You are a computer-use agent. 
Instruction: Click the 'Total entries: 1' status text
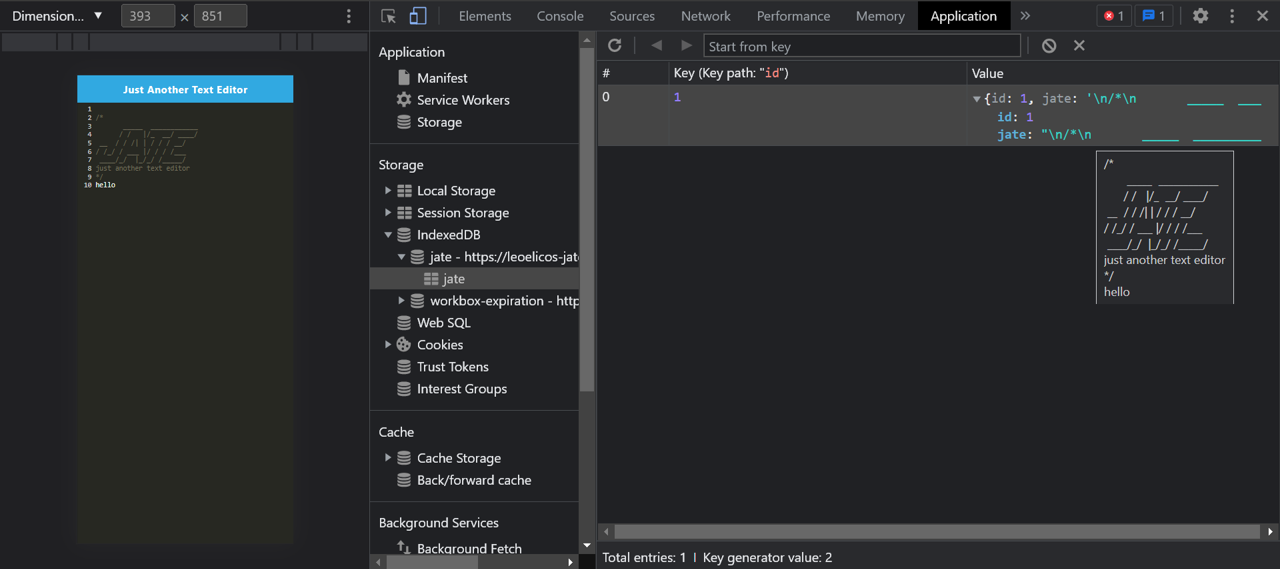click(644, 557)
